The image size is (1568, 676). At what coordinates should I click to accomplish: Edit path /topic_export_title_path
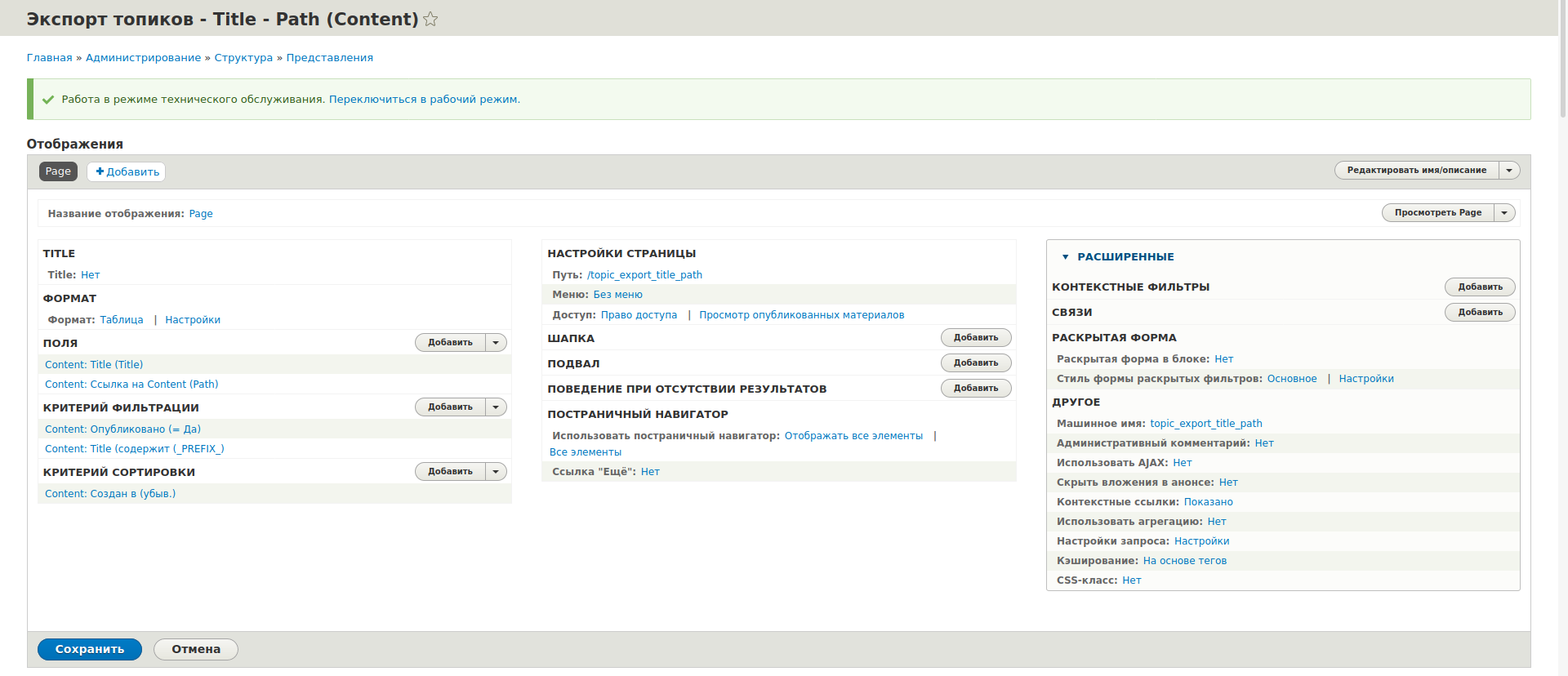click(644, 275)
